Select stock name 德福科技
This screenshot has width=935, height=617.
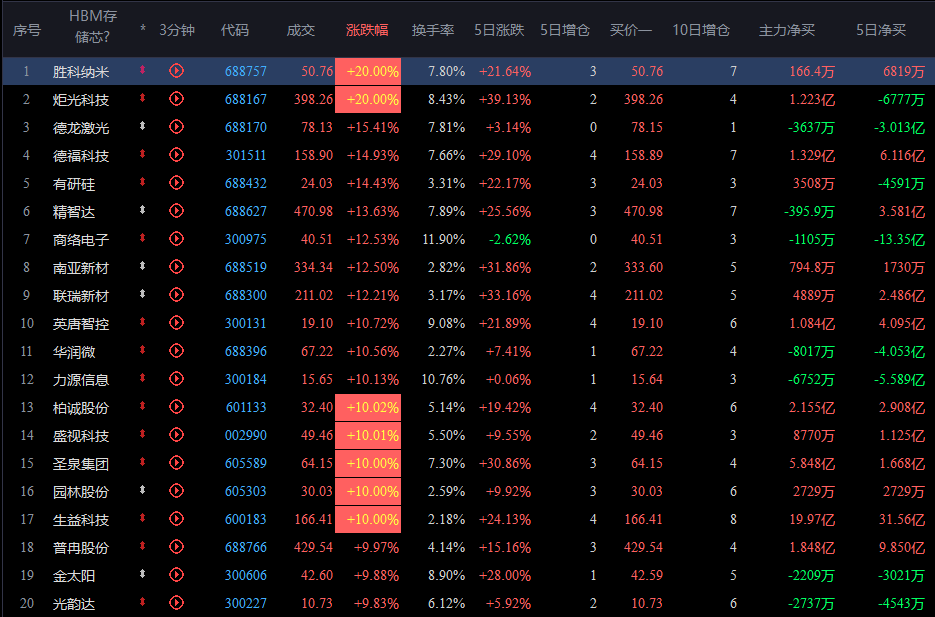point(81,156)
